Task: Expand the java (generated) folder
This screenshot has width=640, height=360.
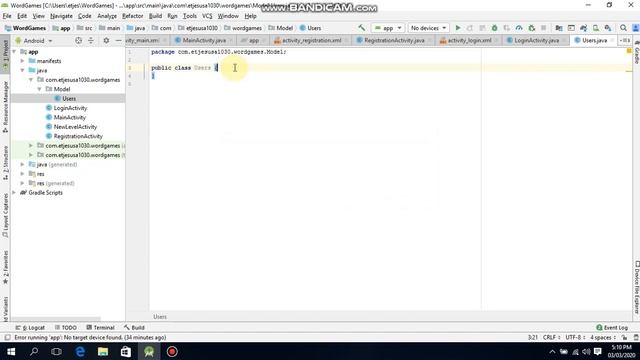Action: pos(22,164)
